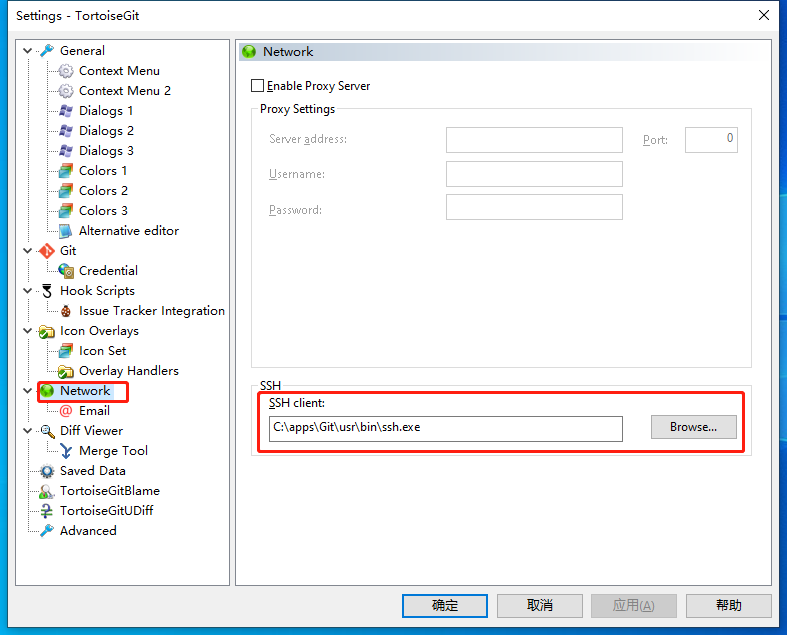Click the Merge Tool arrow icon
The height and width of the screenshot is (635, 787).
66,451
